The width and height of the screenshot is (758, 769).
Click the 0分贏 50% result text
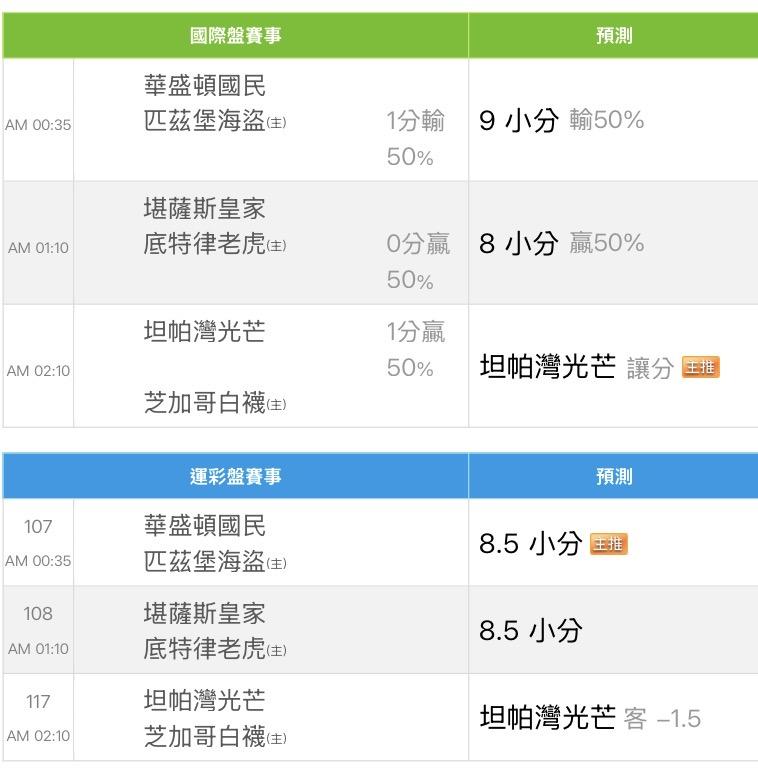[x=418, y=261]
